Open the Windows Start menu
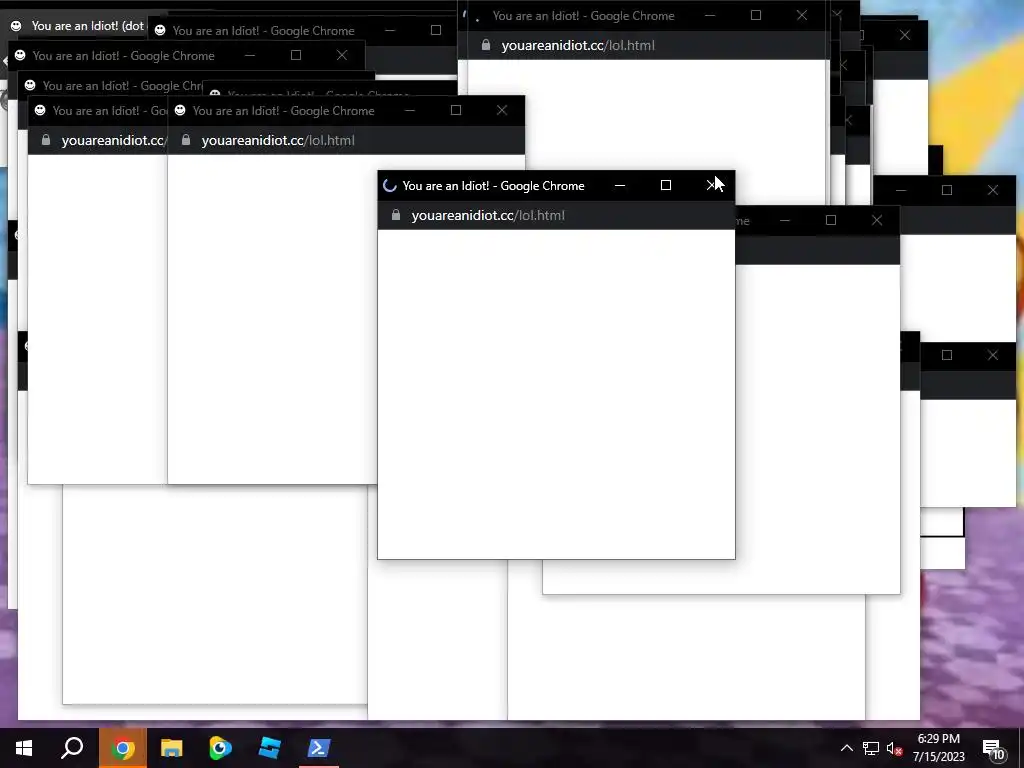The image size is (1024, 768). tap(24, 748)
